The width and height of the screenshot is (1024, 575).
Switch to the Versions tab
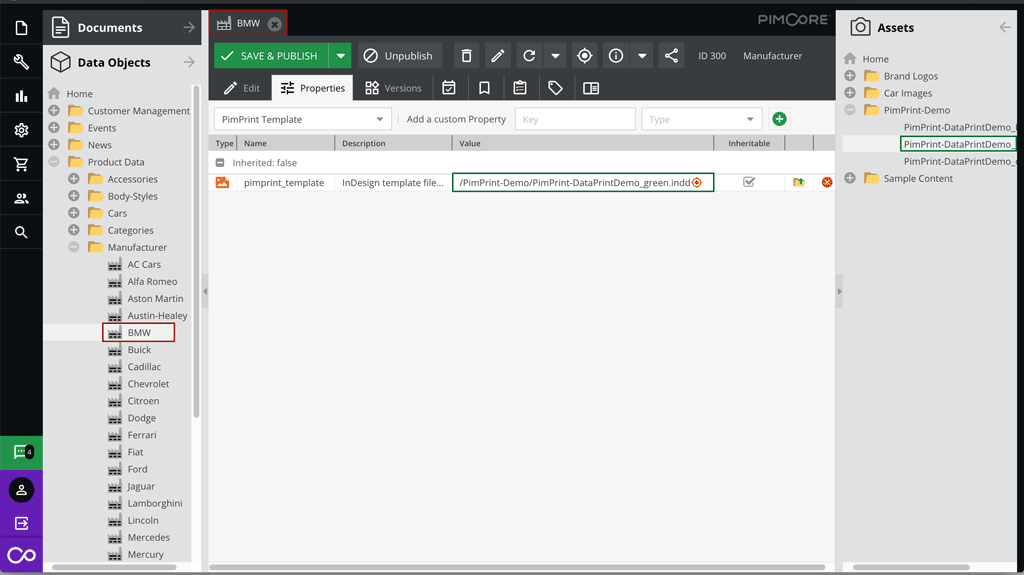393,88
